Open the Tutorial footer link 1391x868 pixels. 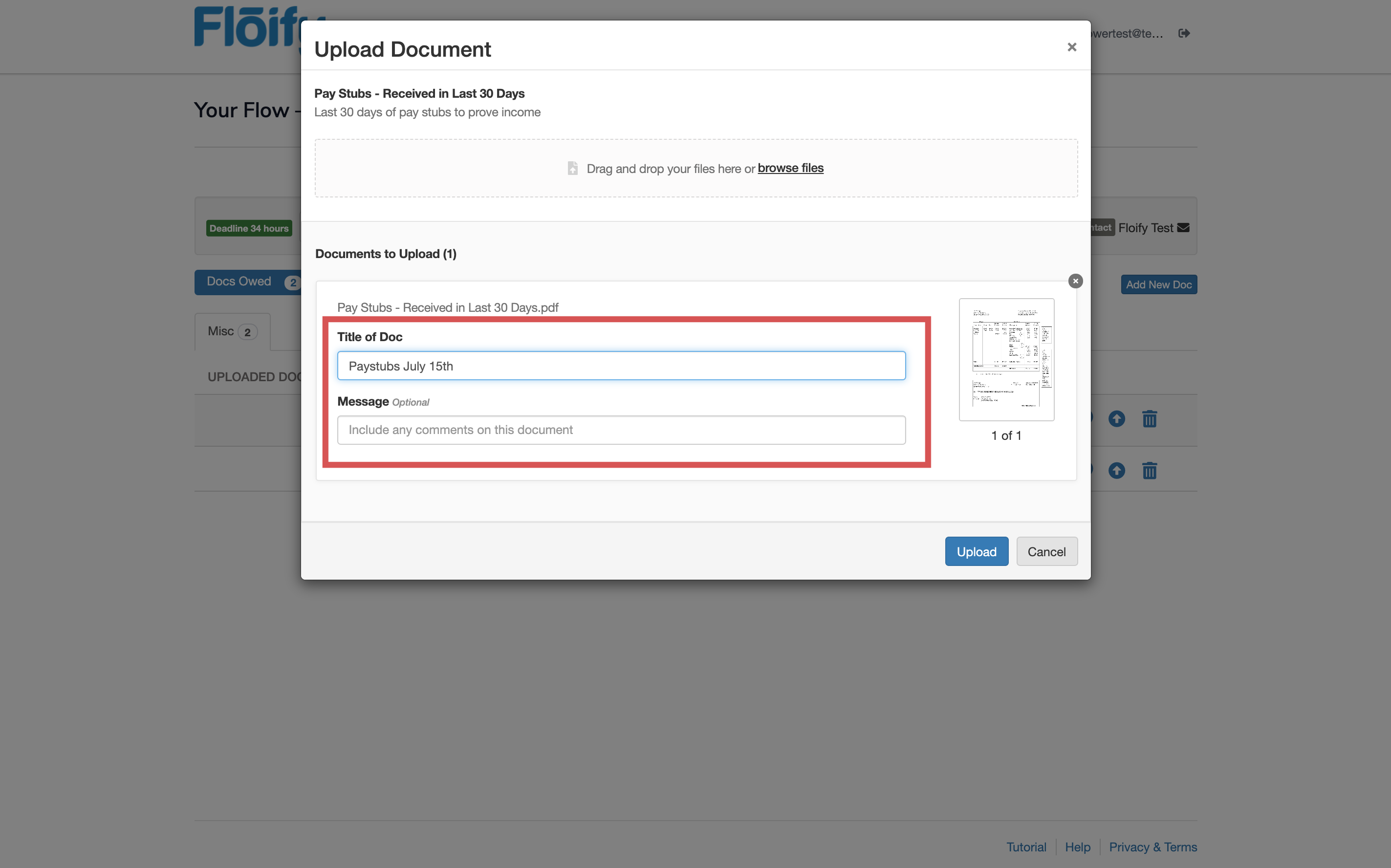pyautogui.click(x=1026, y=847)
